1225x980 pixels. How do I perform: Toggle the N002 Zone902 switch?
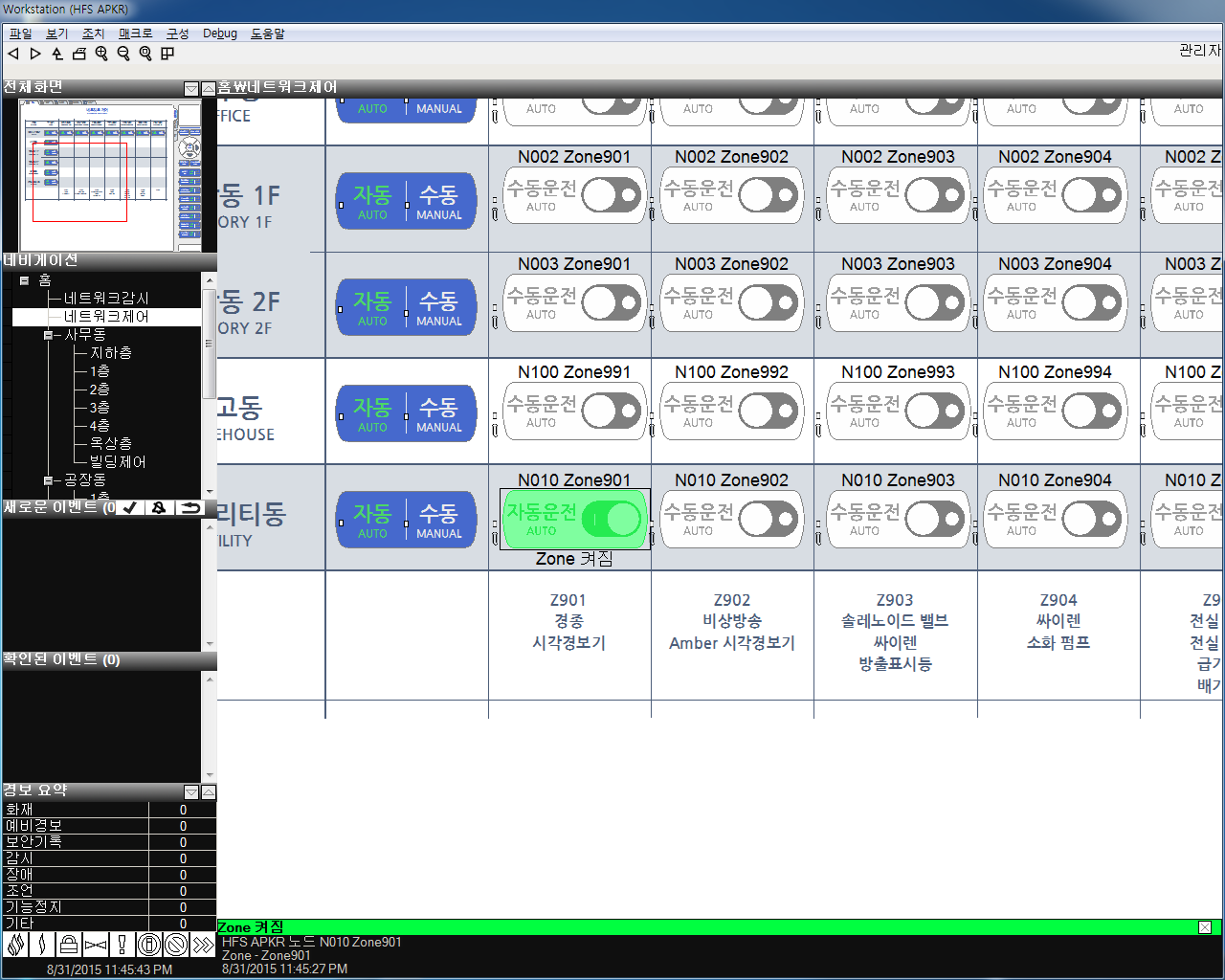point(768,196)
